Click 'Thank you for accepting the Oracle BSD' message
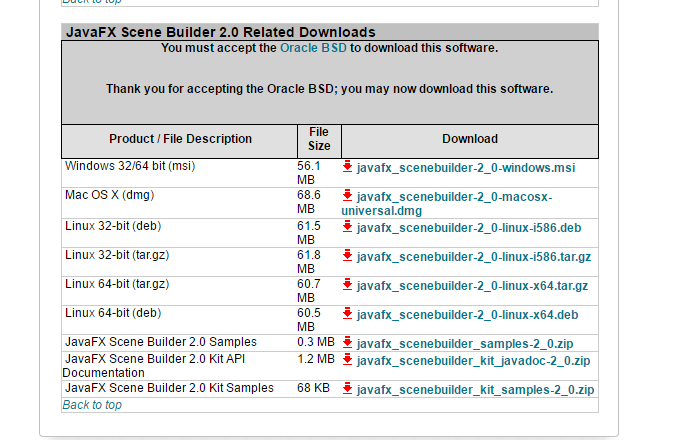Screen dimensions: 688x440 click(330, 89)
